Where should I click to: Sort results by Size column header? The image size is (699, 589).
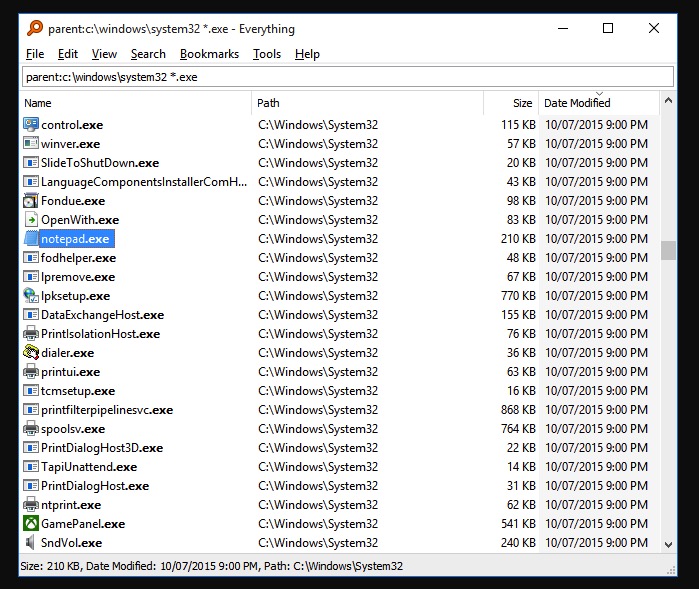522,103
